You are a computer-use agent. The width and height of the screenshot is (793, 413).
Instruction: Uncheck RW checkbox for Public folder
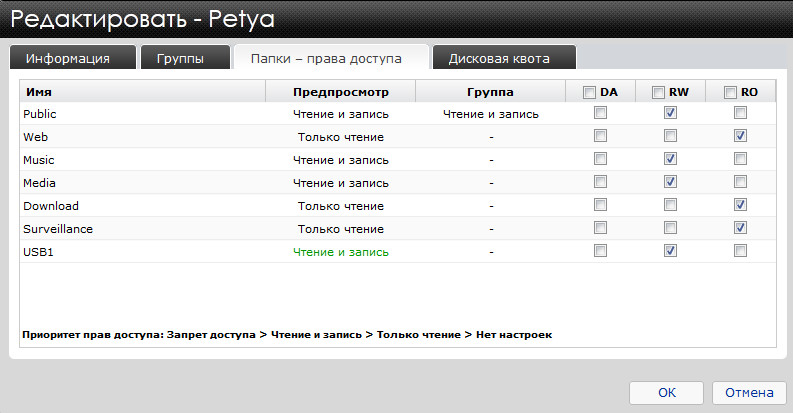coord(670,113)
